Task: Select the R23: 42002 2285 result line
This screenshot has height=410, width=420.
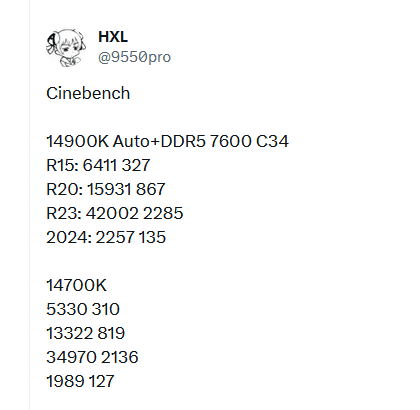Action: [115, 213]
